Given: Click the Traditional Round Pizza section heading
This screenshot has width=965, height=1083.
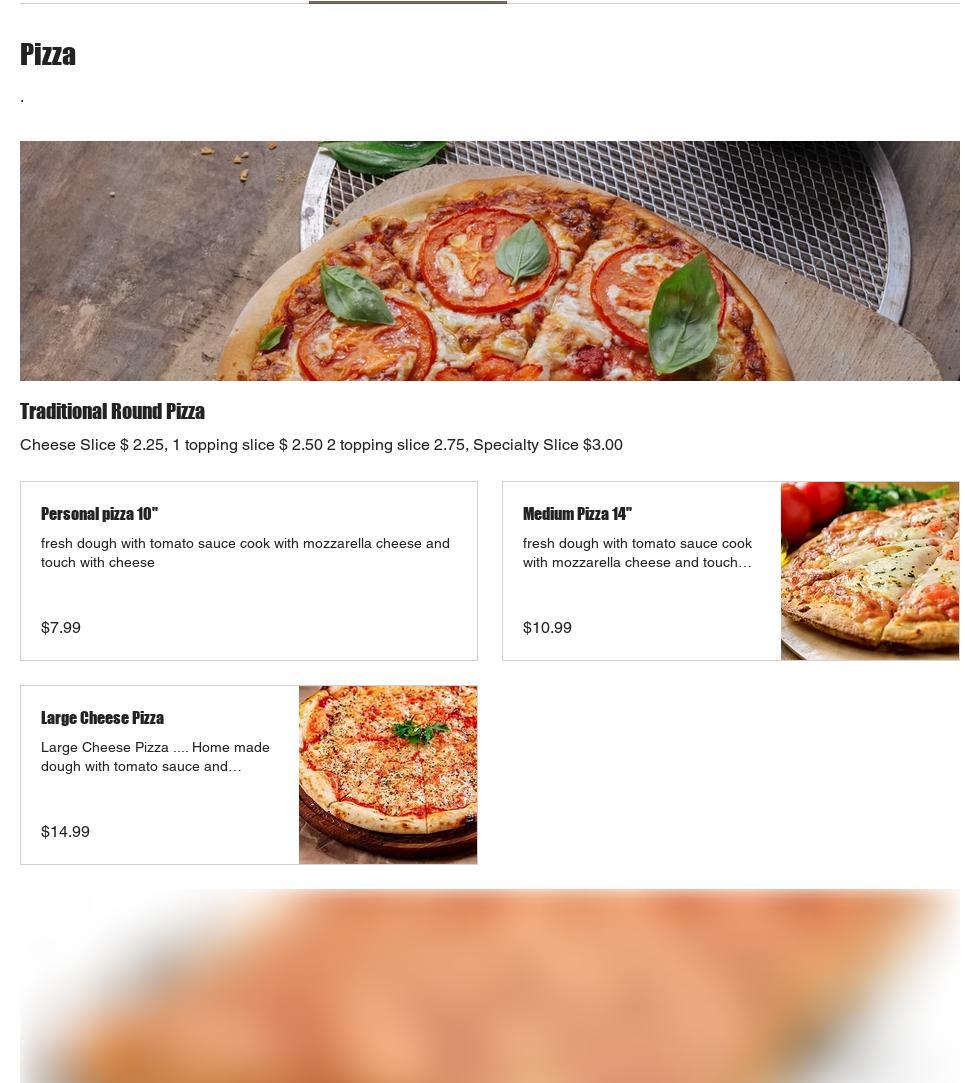Looking at the screenshot, I should pyautogui.click(x=113, y=411).
